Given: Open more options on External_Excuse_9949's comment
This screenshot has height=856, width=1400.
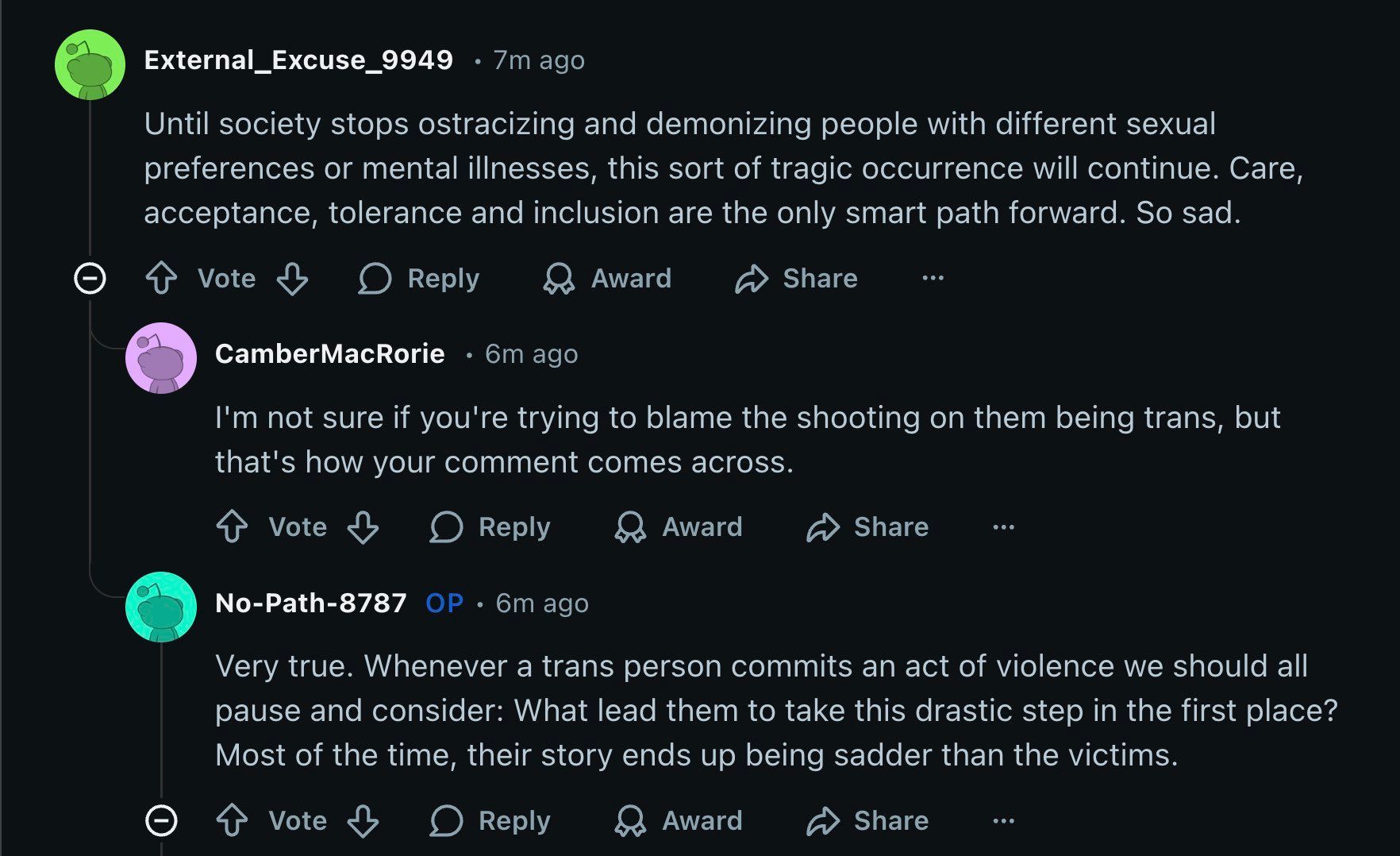Looking at the screenshot, I should [933, 278].
